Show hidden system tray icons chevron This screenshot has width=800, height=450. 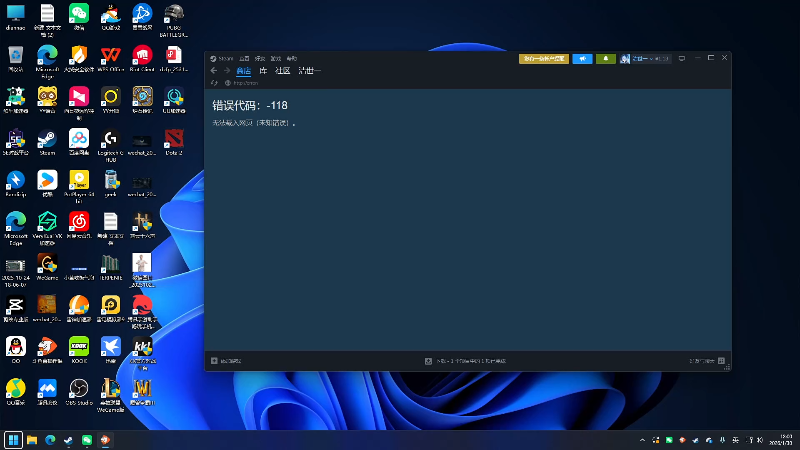[642, 440]
